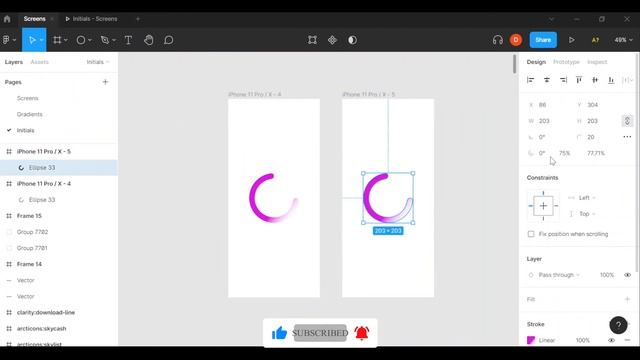Image resolution: width=640 pixels, height=360 pixels.
Task: Click the canvas vertical scrollbar
Action: click(514, 64)
